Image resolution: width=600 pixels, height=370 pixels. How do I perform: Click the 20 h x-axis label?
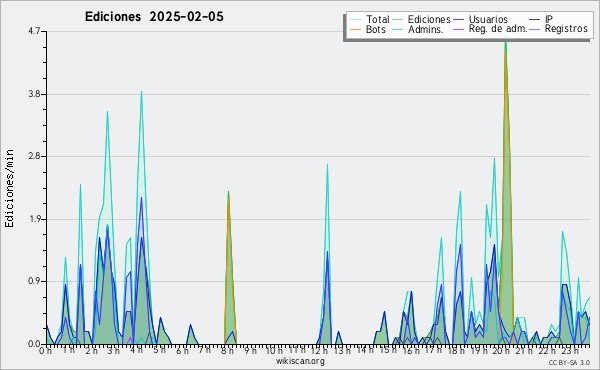tap(500, 350)
